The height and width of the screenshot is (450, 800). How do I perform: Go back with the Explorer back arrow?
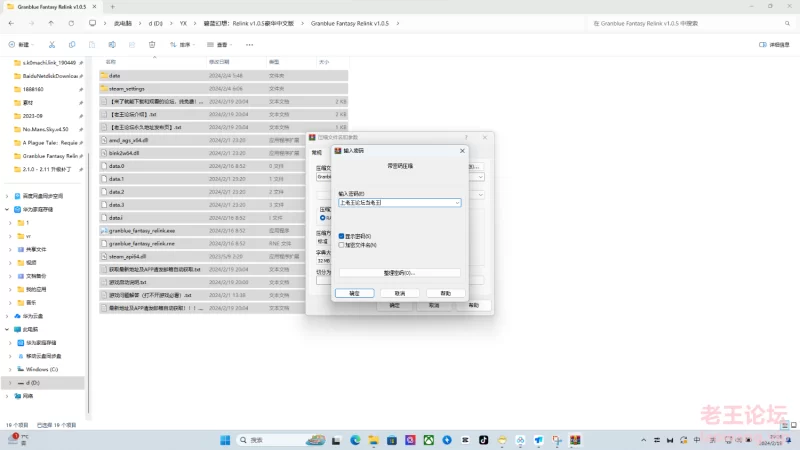point(11,23)
